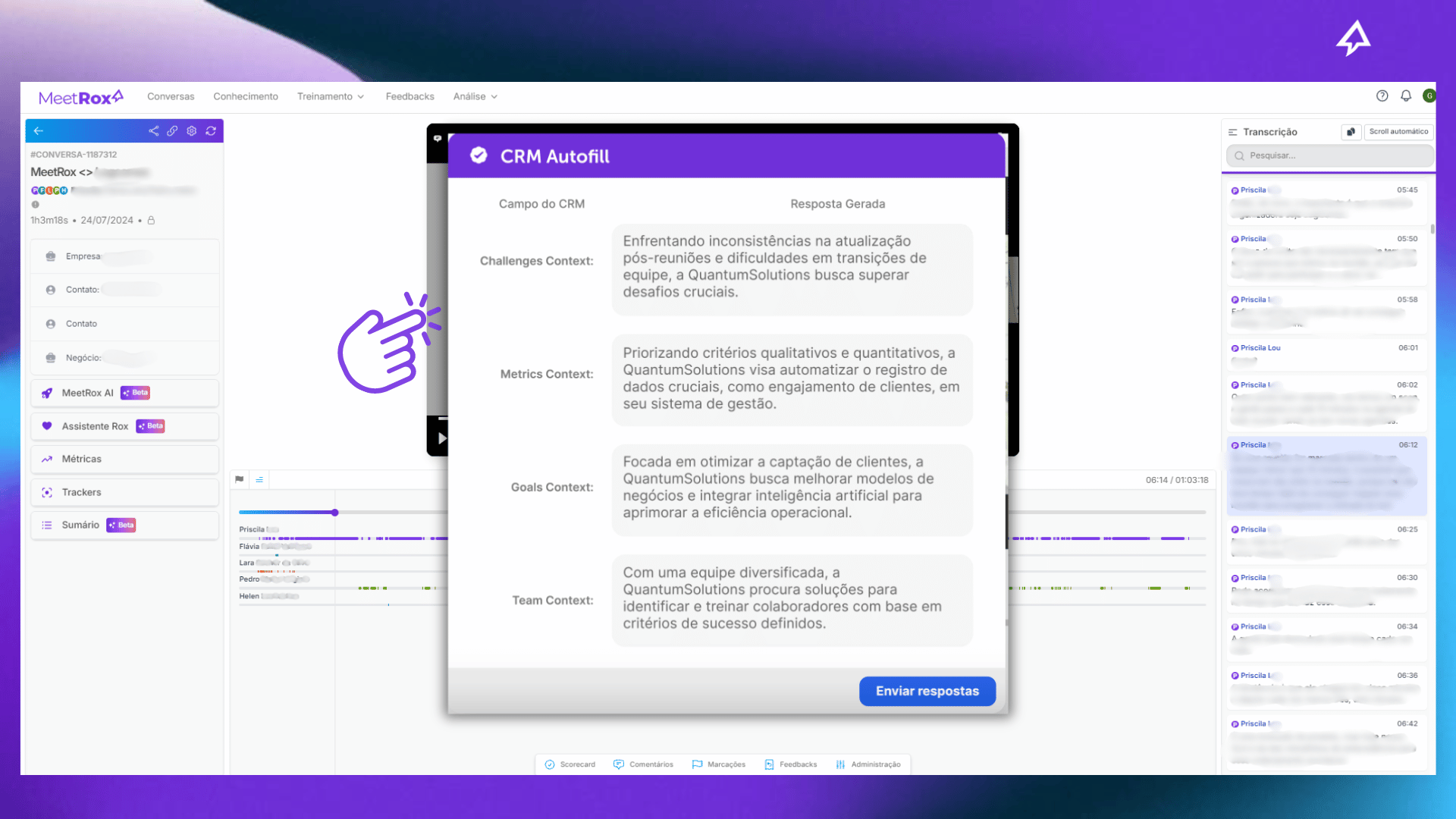Open Métricas with the chart icon
The image size is (1456, 819).
point(47,459)
